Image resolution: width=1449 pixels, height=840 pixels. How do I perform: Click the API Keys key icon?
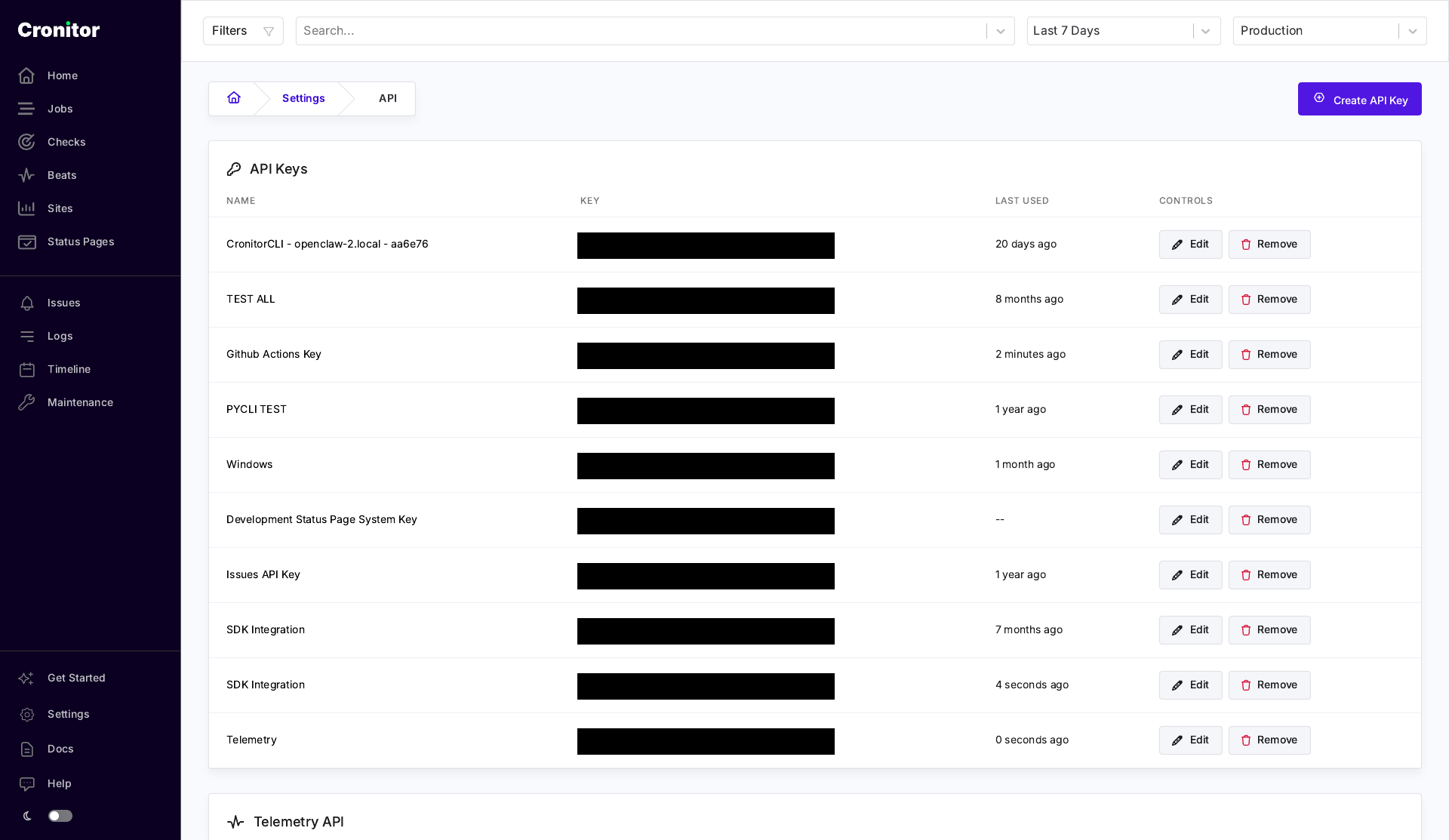pyautogui.click(x=234, y=169)
